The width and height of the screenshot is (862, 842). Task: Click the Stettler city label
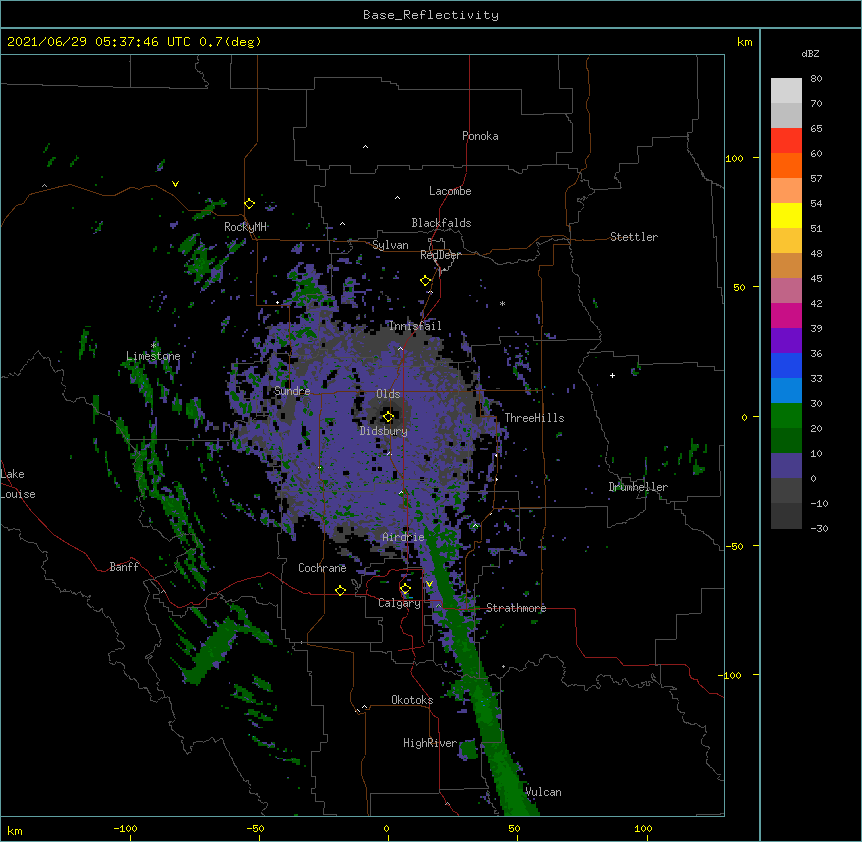[x=634, y=237]
